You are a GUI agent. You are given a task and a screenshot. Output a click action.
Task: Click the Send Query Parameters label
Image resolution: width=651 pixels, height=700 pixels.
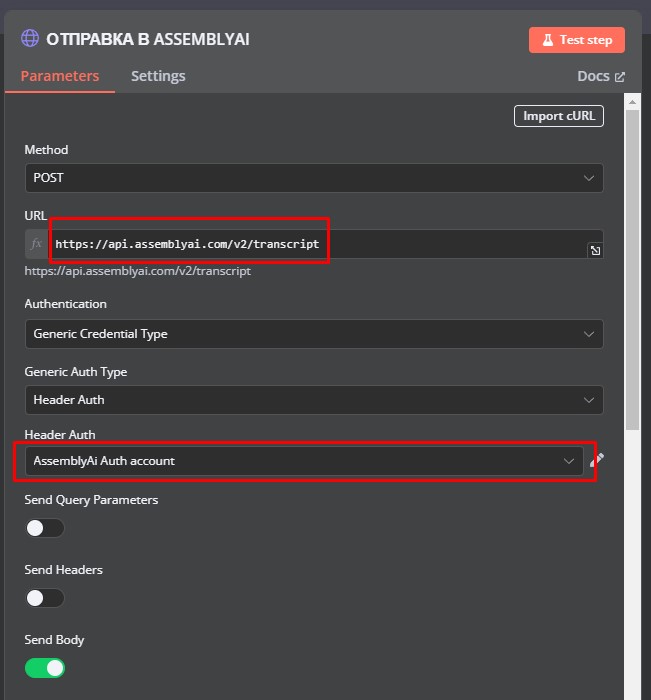click(x=92, y=500)
